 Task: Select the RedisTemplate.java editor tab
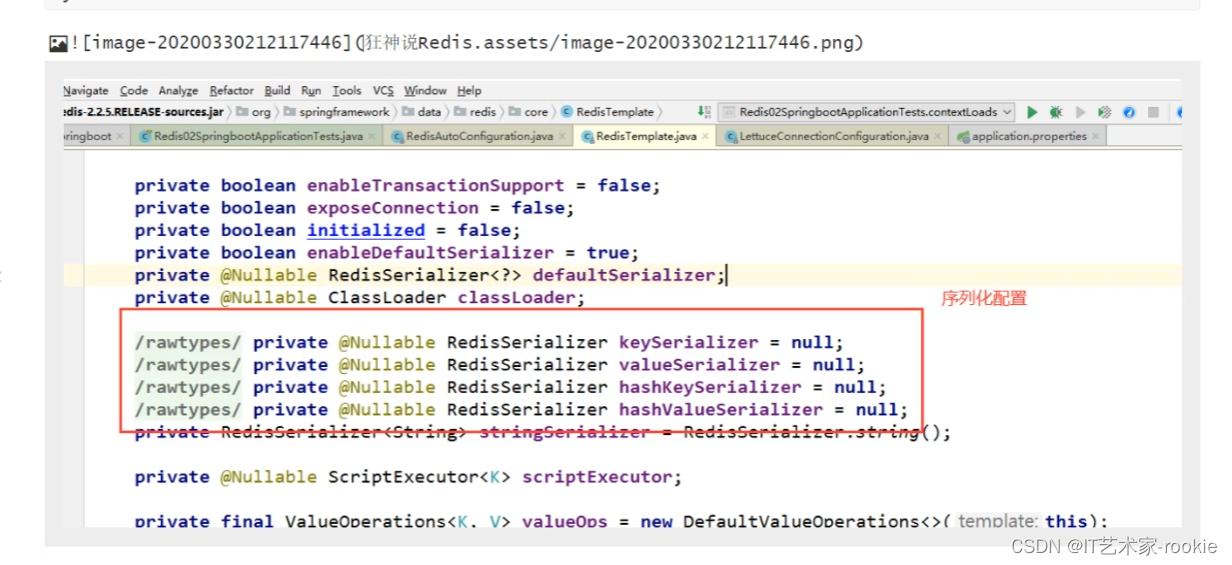pos(645,136)
